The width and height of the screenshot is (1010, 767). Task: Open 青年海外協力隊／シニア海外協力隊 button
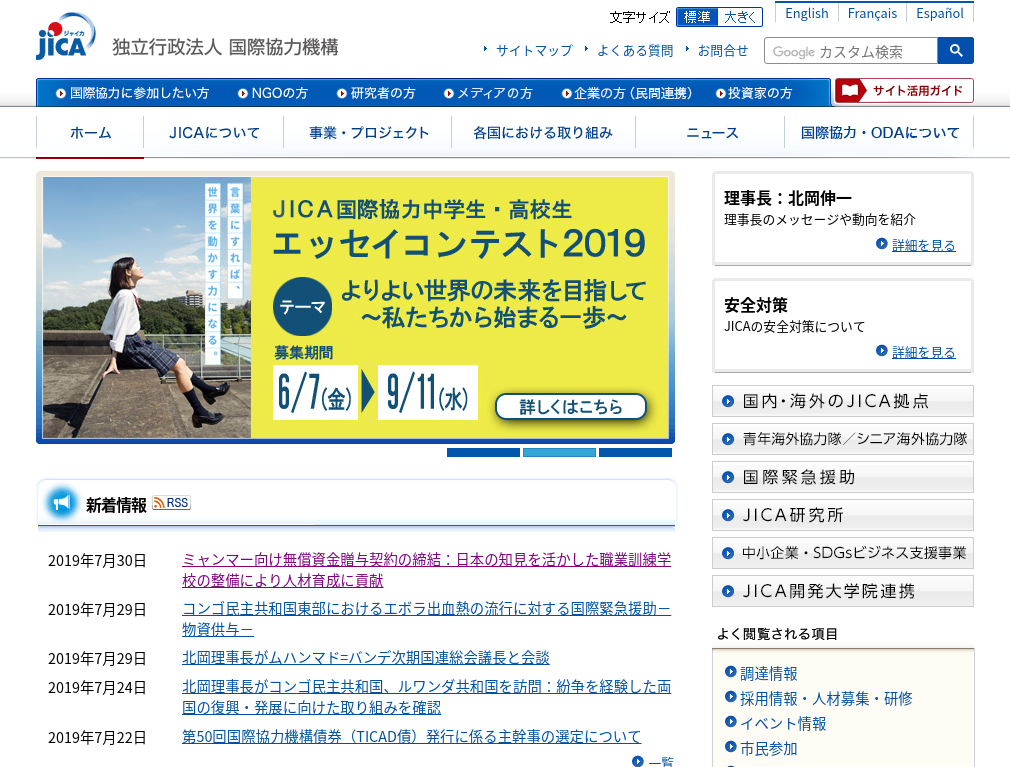(x=843, y=439)
